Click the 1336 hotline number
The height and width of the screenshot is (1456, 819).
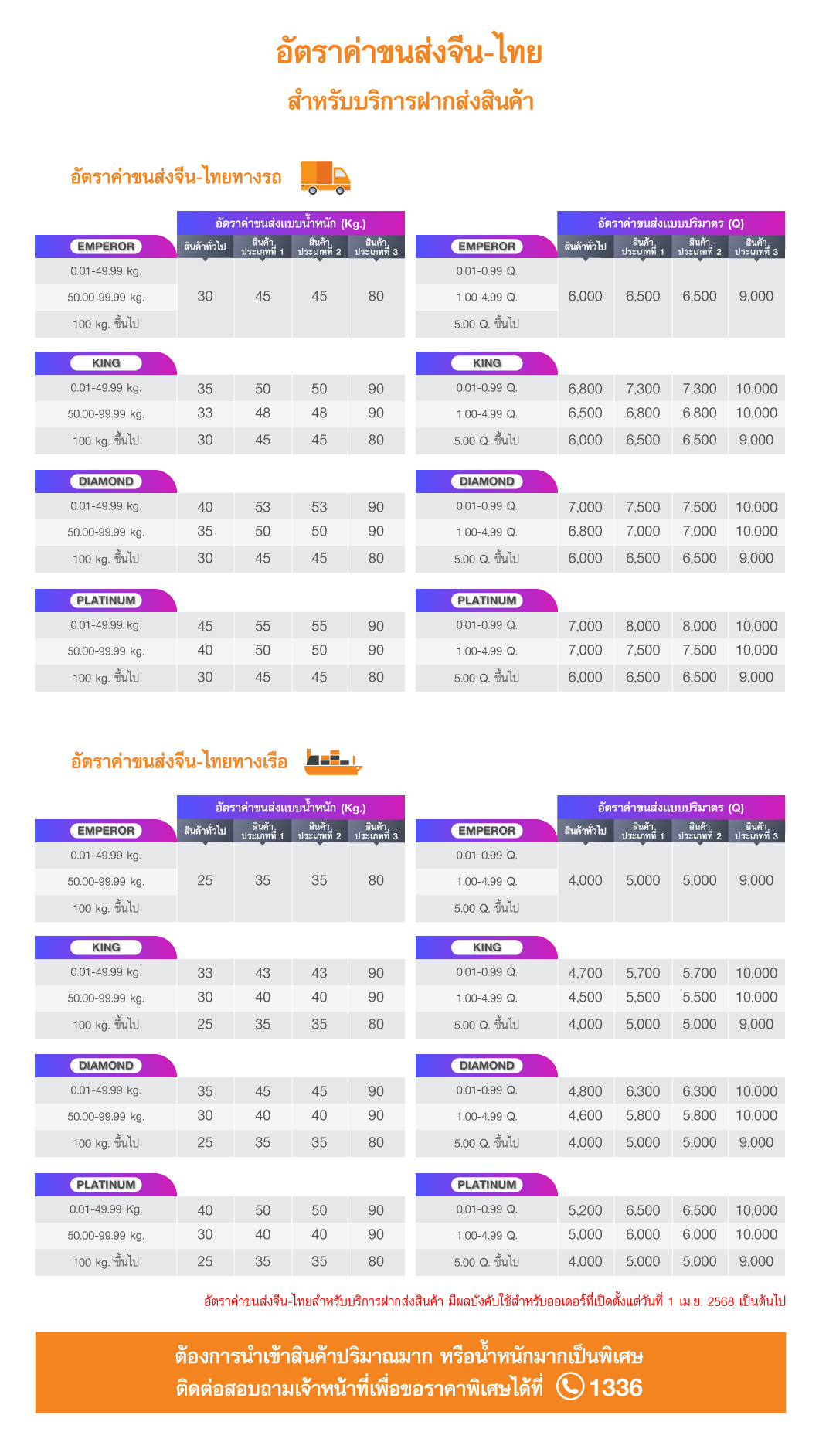coord(616,1387)
